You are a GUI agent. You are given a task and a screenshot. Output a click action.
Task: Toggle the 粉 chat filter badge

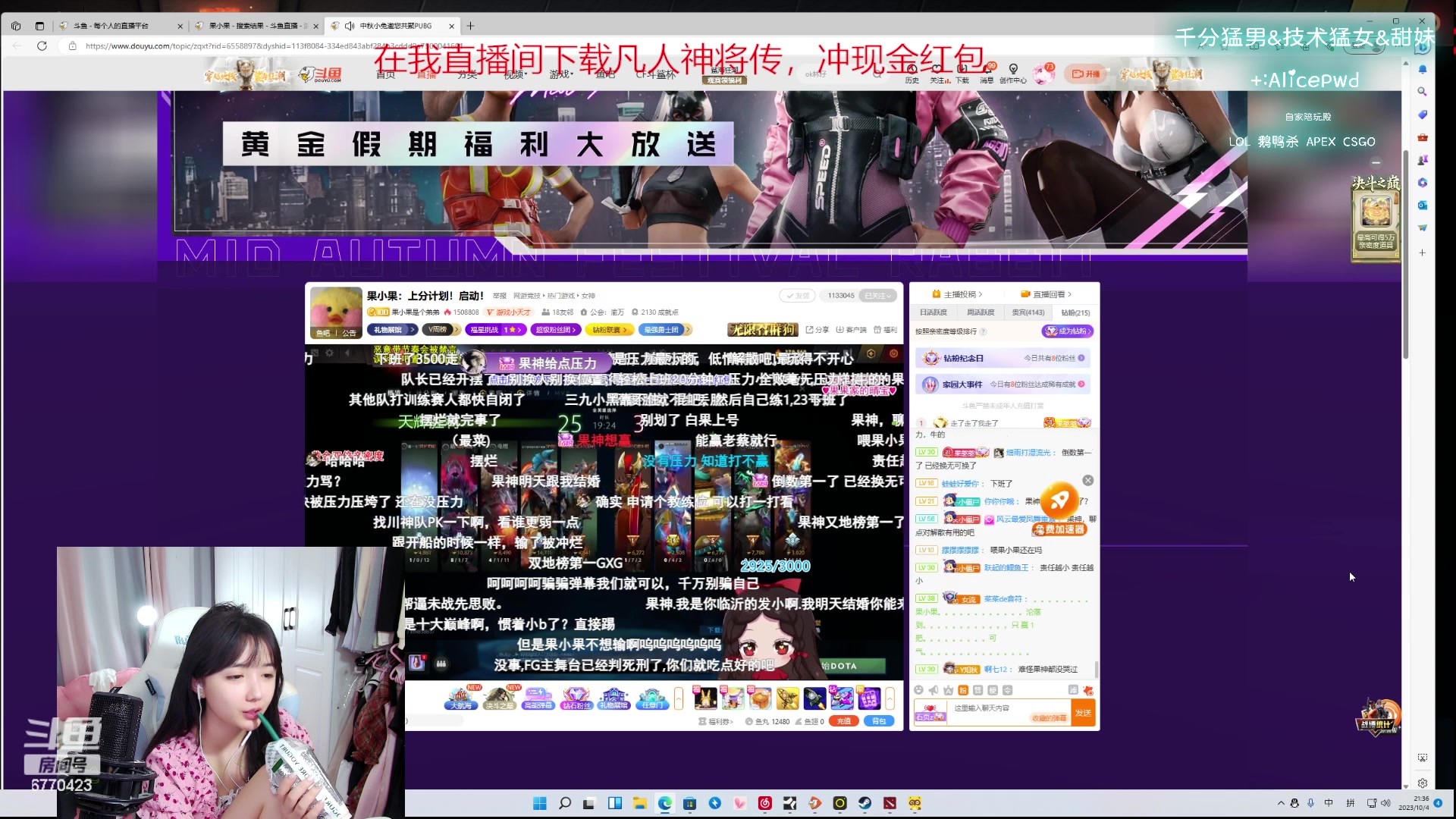(962, 689)
